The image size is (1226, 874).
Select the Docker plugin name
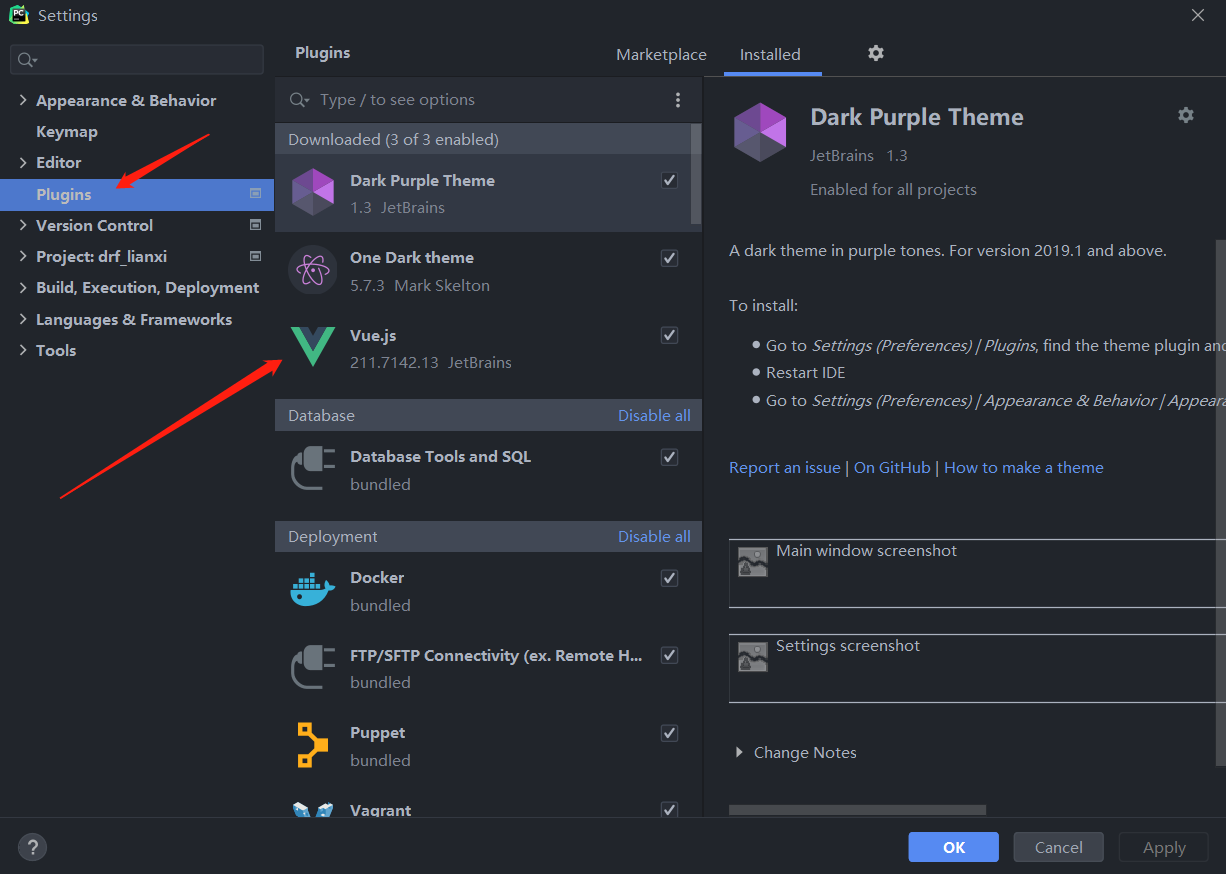click(377, 577)
